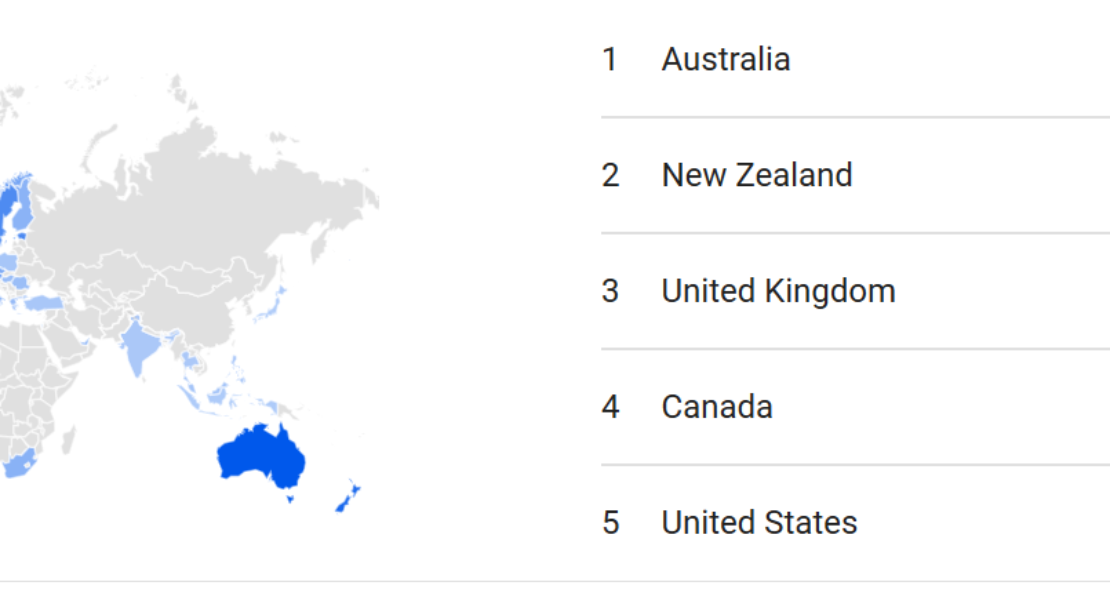
Task: Click rank number 2 beside New Zealand
Action: coord(610,175)
